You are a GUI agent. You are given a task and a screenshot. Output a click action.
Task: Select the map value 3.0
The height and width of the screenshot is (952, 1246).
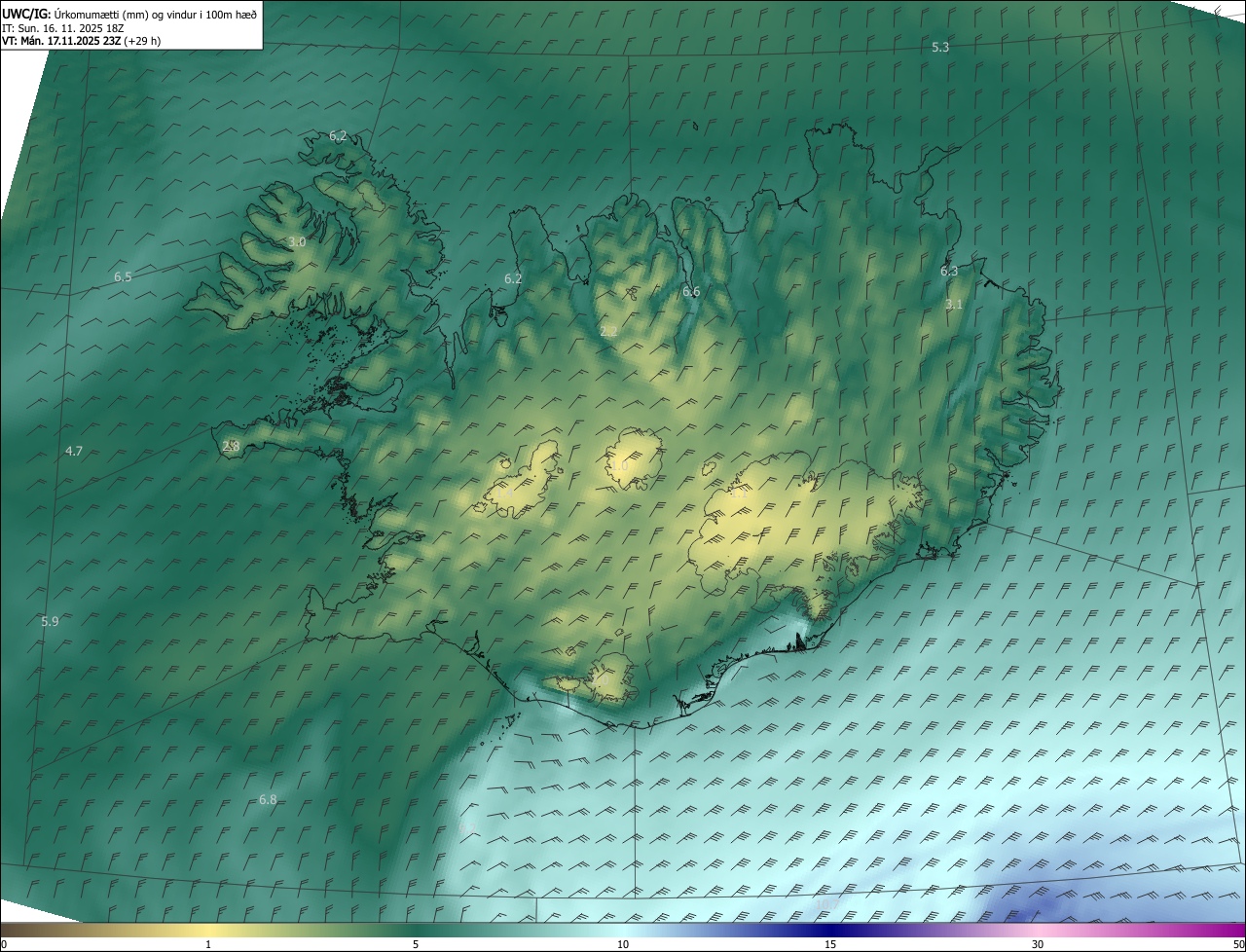(x=297, y=241)
